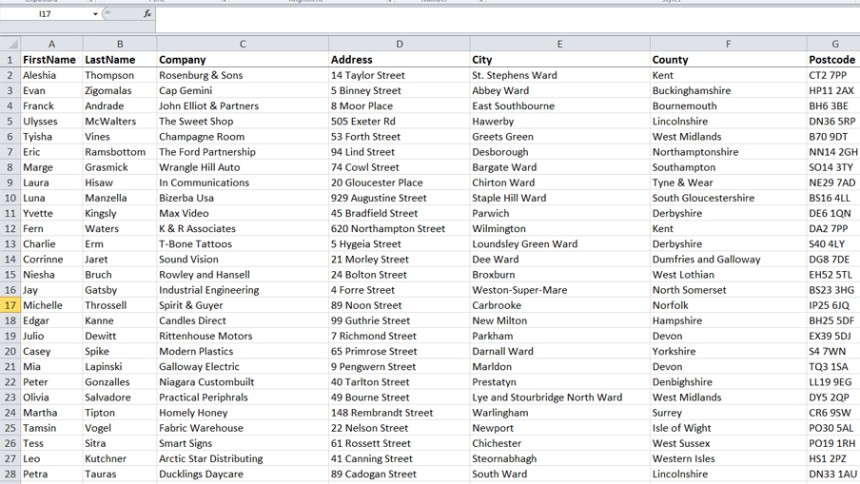
Task: Select cell West Sussex
Action: [728, 444]
